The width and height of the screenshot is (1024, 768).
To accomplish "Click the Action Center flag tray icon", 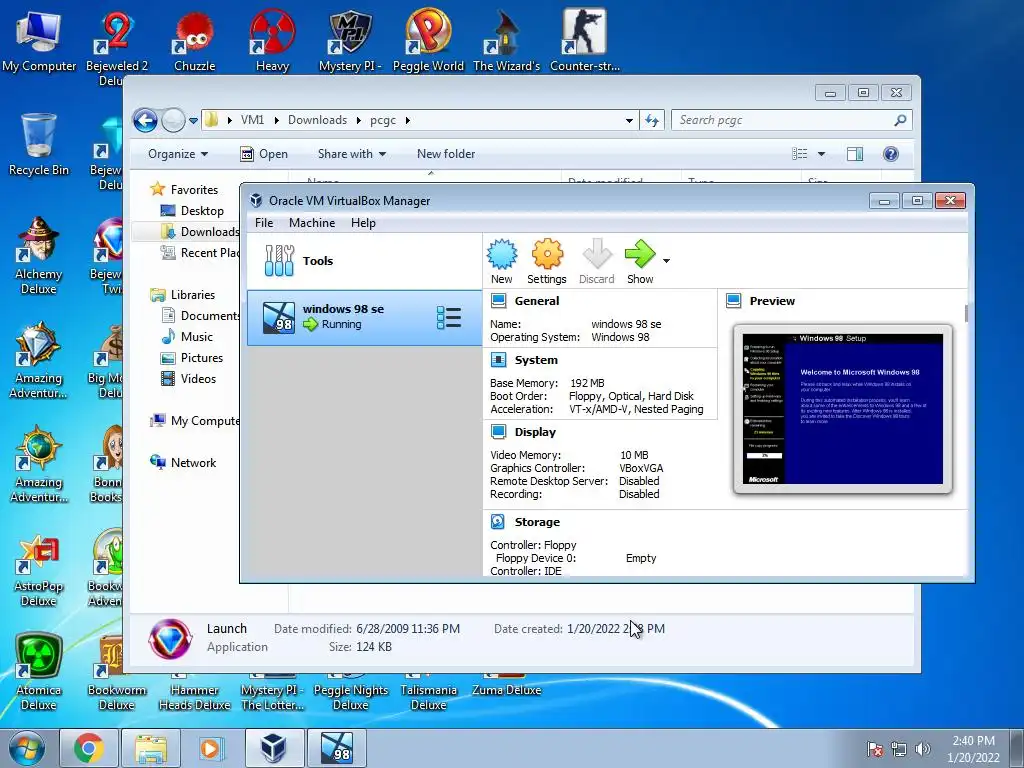I will click(874, 749).
